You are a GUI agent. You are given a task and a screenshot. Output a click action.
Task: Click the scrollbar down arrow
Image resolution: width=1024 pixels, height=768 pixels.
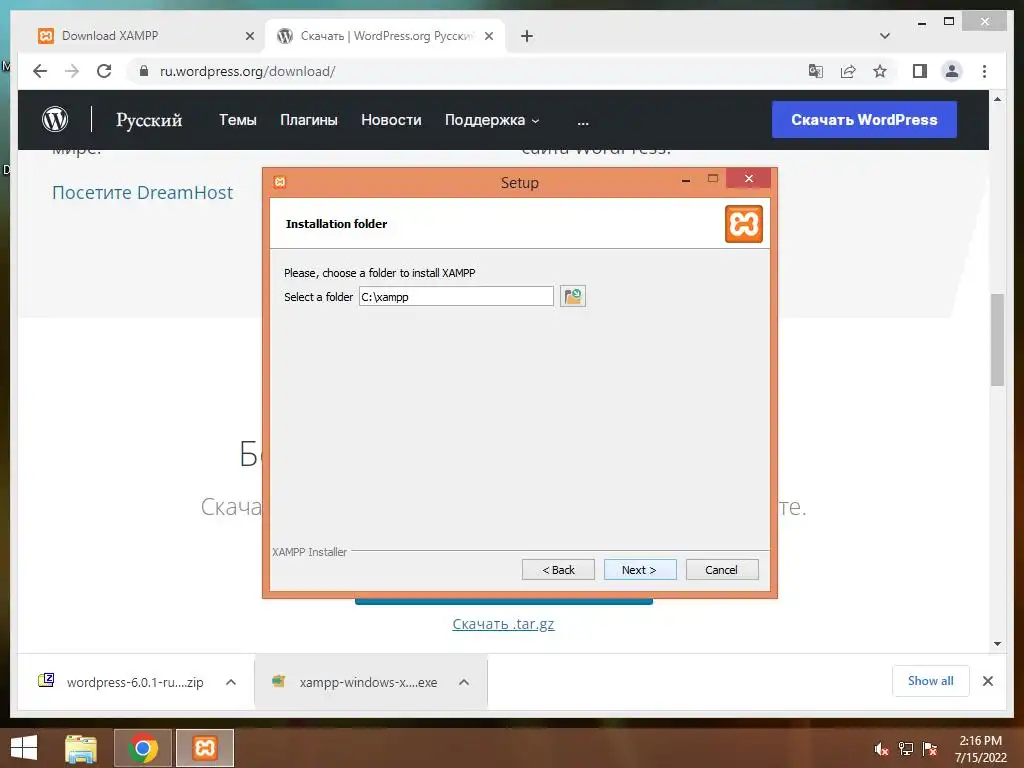tap(997, 644)
